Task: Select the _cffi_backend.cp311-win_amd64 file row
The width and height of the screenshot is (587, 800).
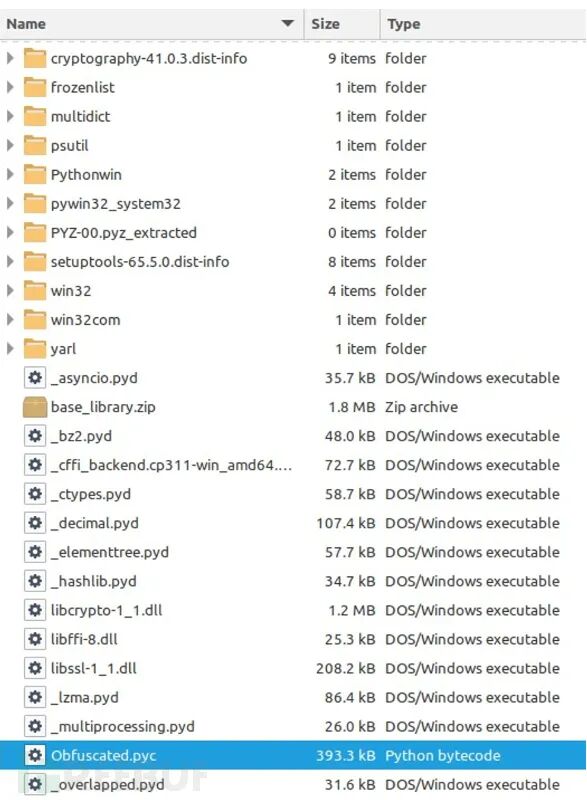Action: 293,465
